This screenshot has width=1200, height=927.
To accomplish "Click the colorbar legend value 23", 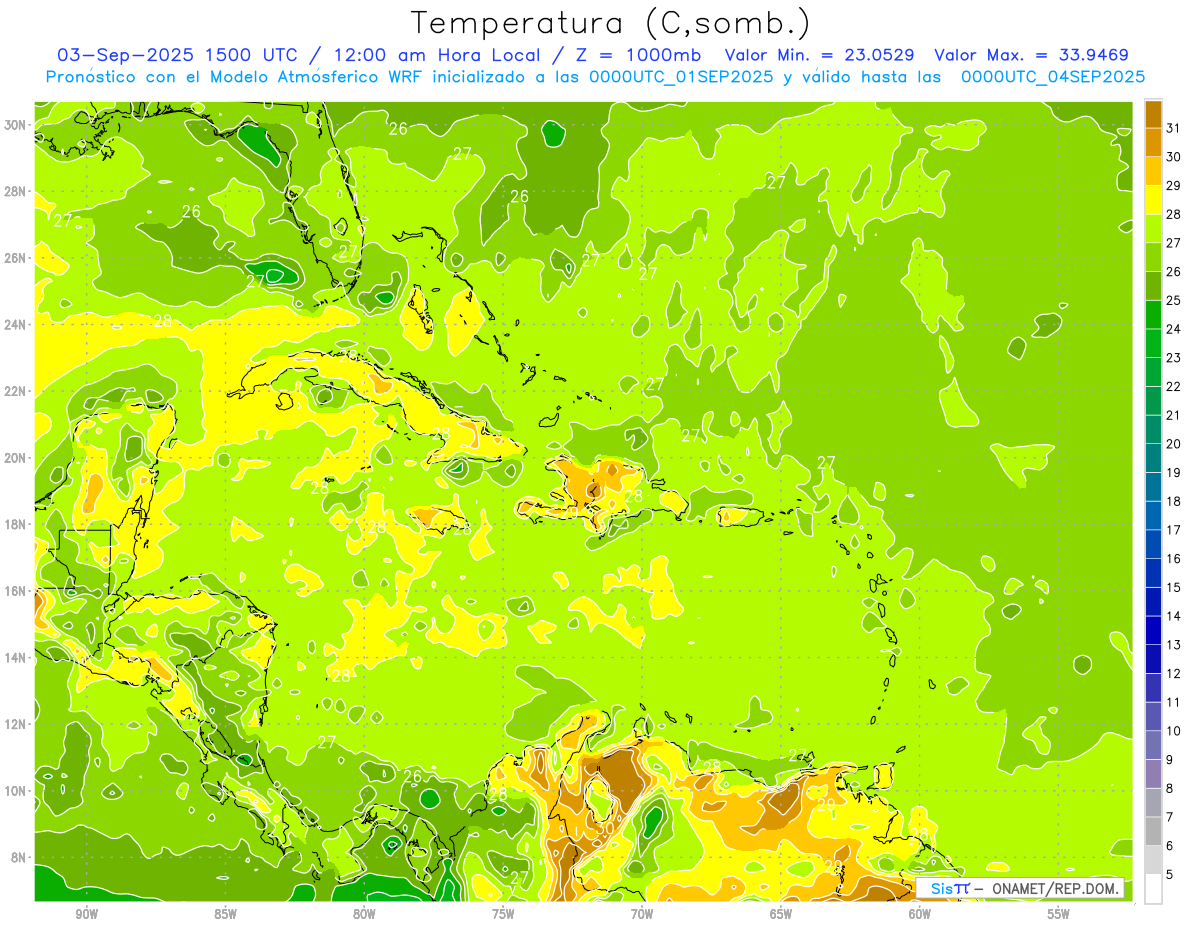I will (x=1173, y=358).
